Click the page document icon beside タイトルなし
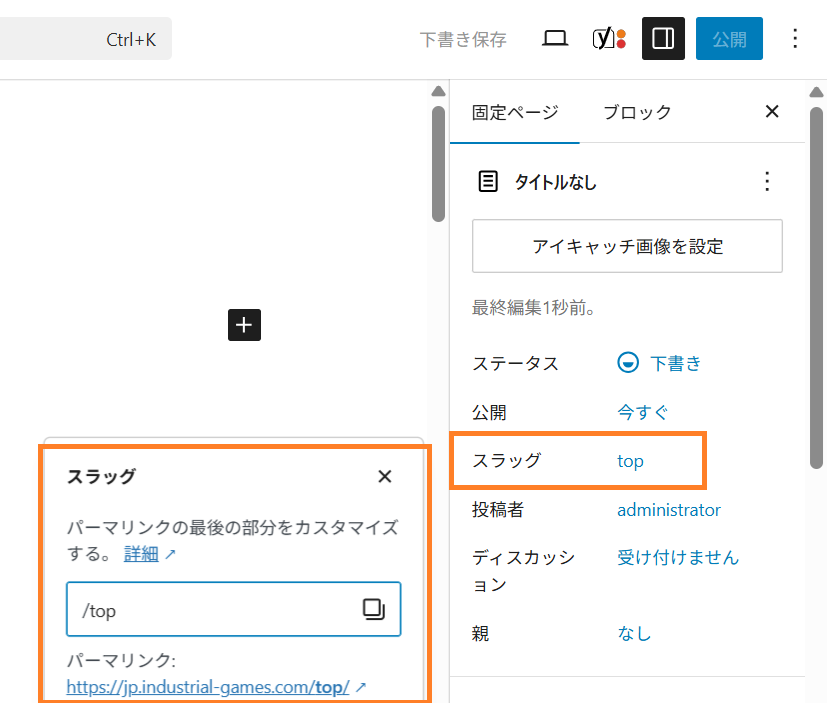This screenshot has height=703, width=827. [488, 182]
